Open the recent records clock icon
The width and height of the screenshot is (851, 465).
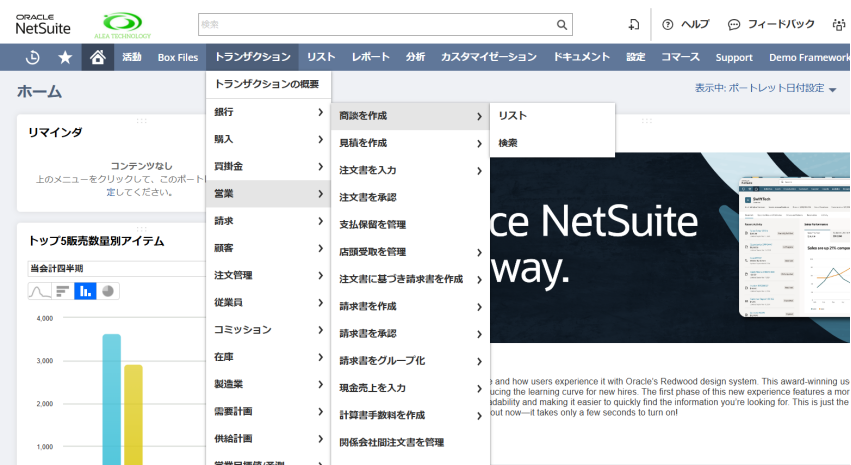tap(33, 57)
